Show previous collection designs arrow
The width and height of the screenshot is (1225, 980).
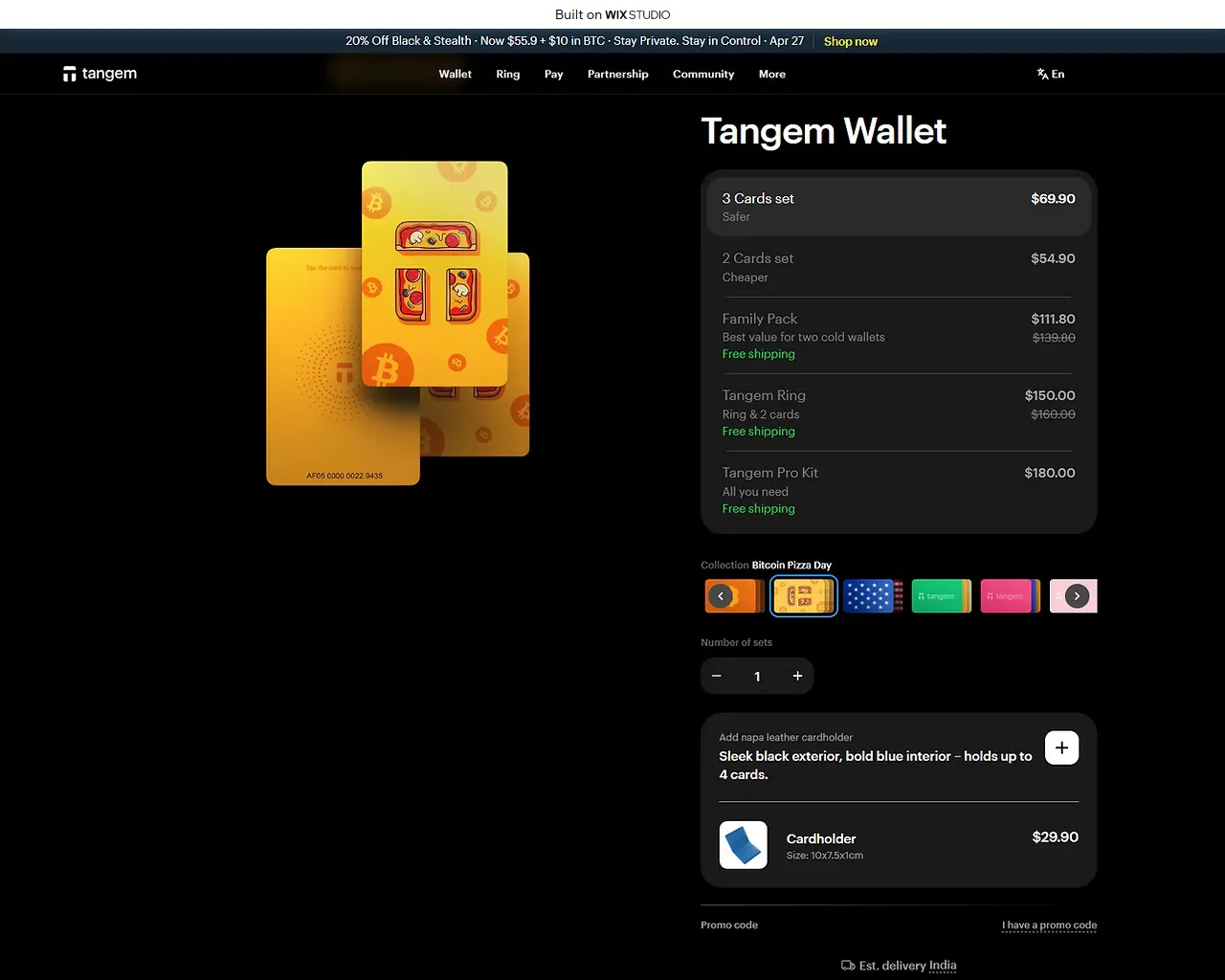(721, 596)
